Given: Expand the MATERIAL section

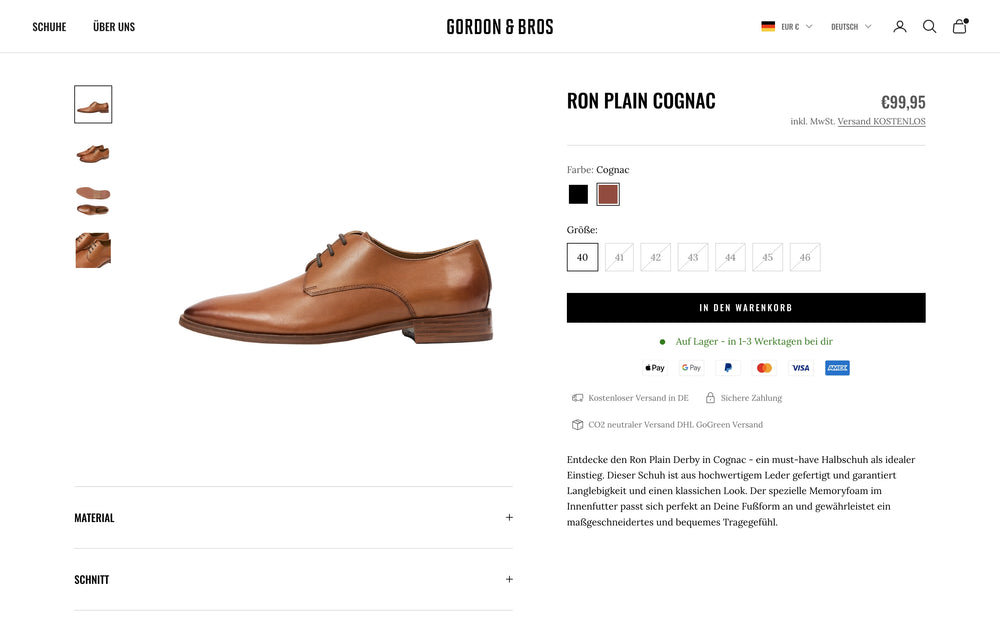Looking at the screenshot, I should 293,518.
